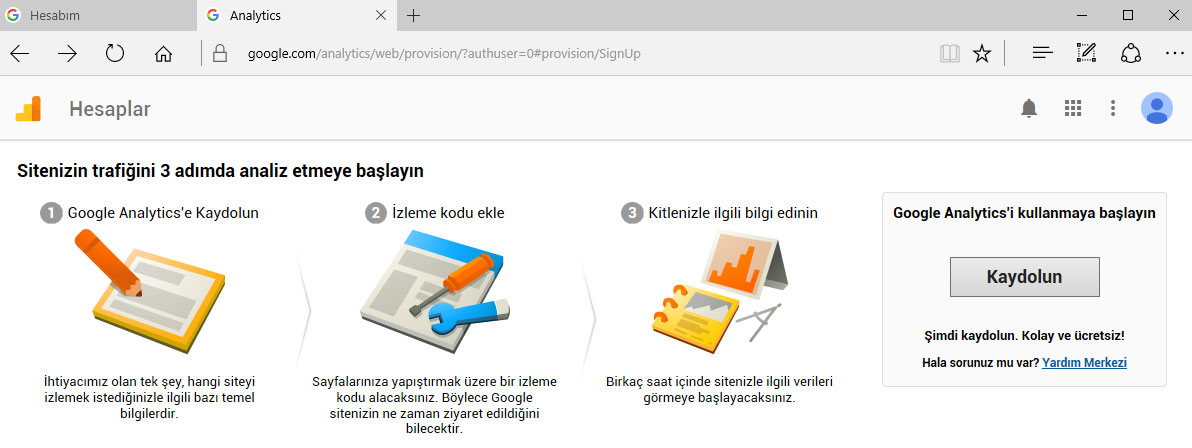This screenshot has height=448, width=1192.
Task: Open the share icon in browser toolbar
Action: (x=1131, y=53)
